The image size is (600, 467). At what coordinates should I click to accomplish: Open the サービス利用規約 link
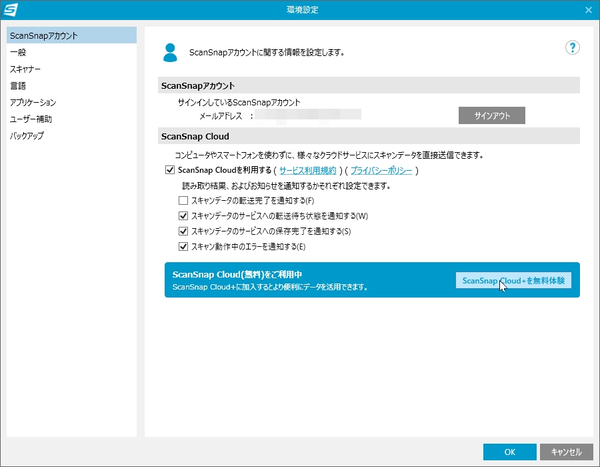(308, 170)
